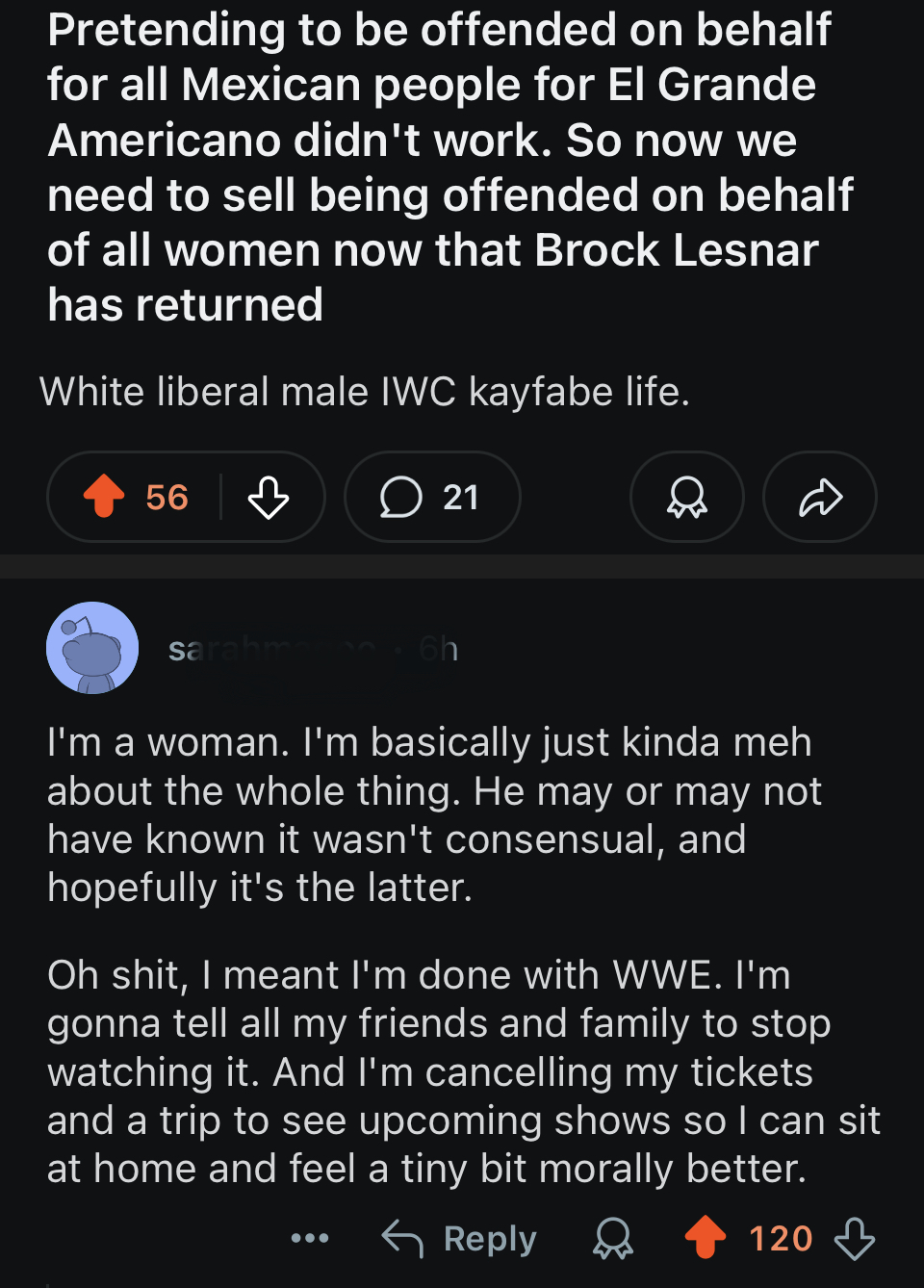The height and width of the screenshot is (1288, 924).
Task: Give an award to the post
Action: pos(686,498)
